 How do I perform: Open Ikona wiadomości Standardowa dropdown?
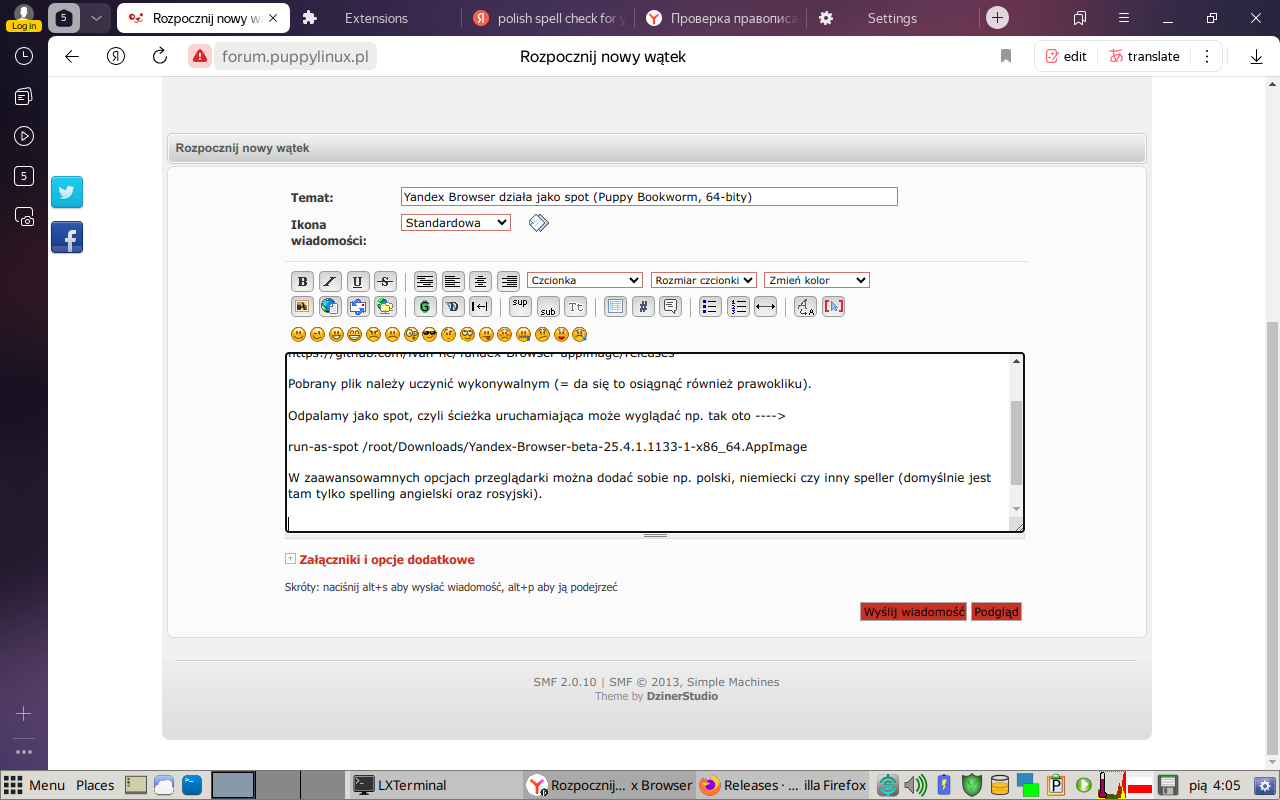[456, 223]
